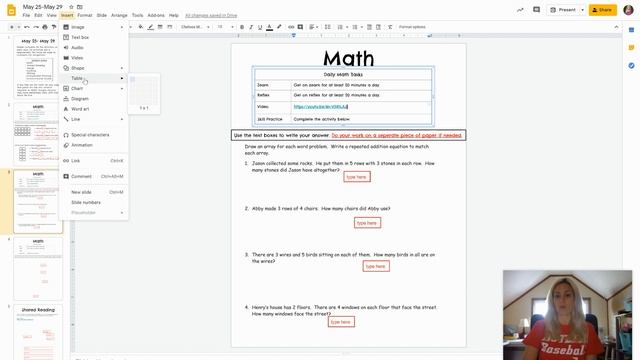Click the type here box under question 1
The width and height of the screenshot is (640, 360).
pos(357,177)
